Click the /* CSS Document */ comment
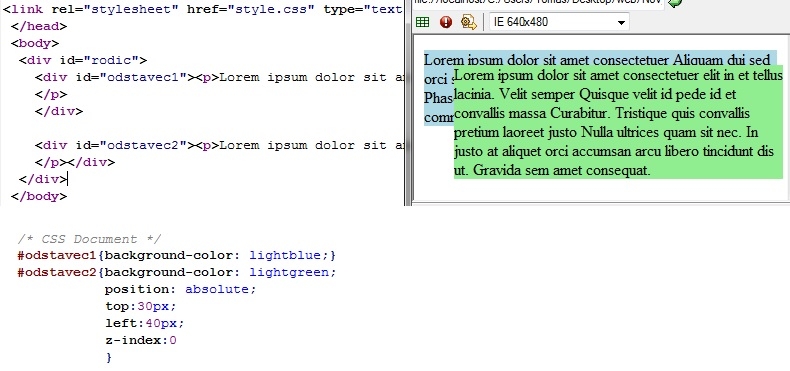 [x=89, y=239]
